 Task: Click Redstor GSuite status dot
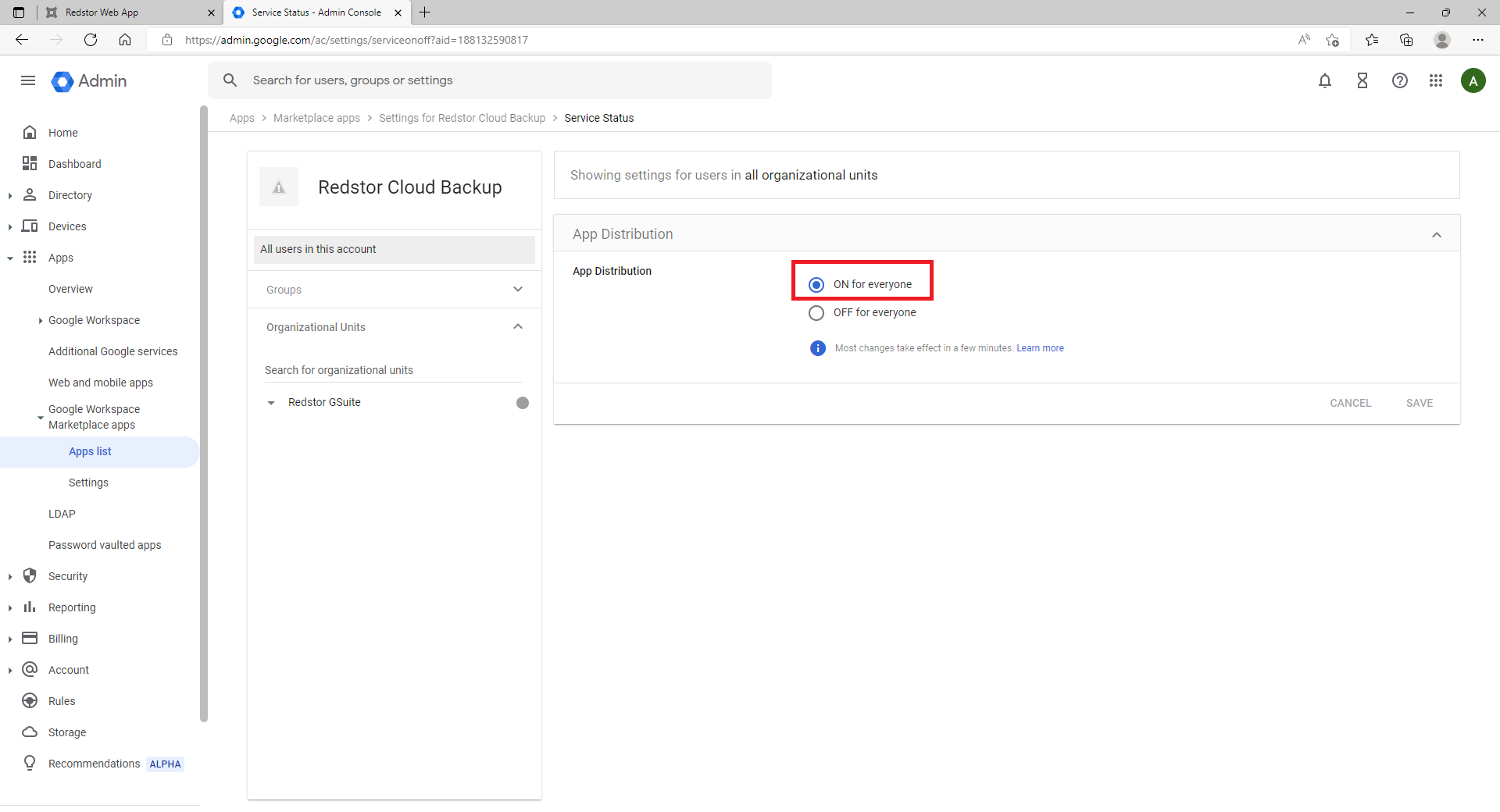coord(523,403)
